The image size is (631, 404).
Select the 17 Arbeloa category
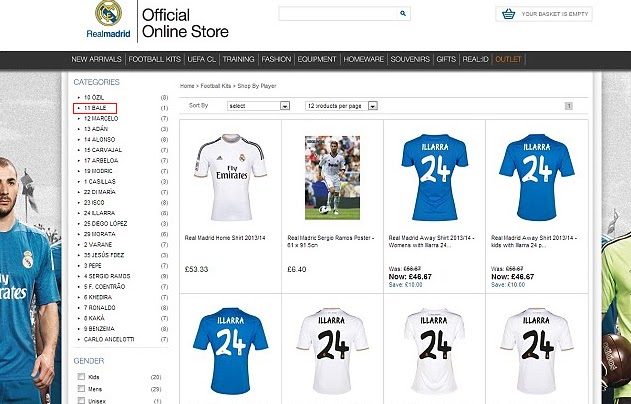click(x=101, y=160)
